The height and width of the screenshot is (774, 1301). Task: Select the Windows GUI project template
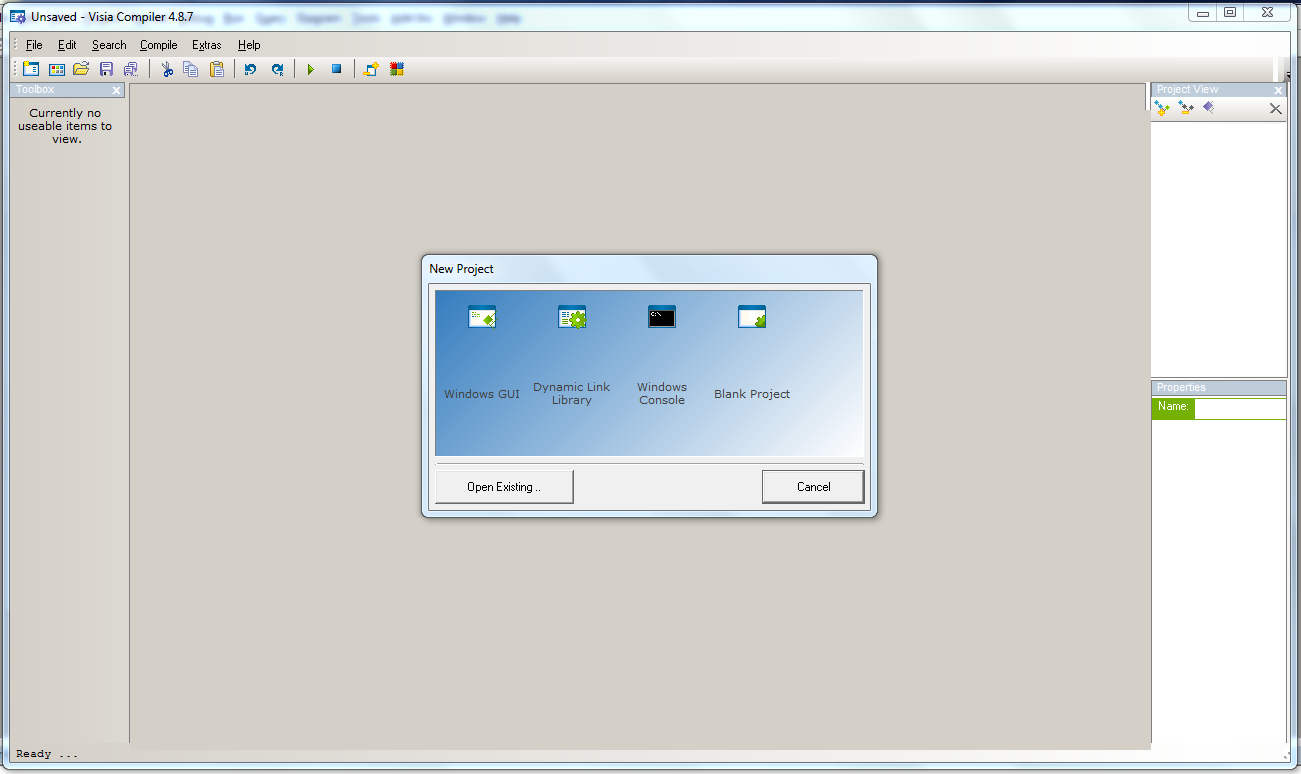[x=481, y=316]
